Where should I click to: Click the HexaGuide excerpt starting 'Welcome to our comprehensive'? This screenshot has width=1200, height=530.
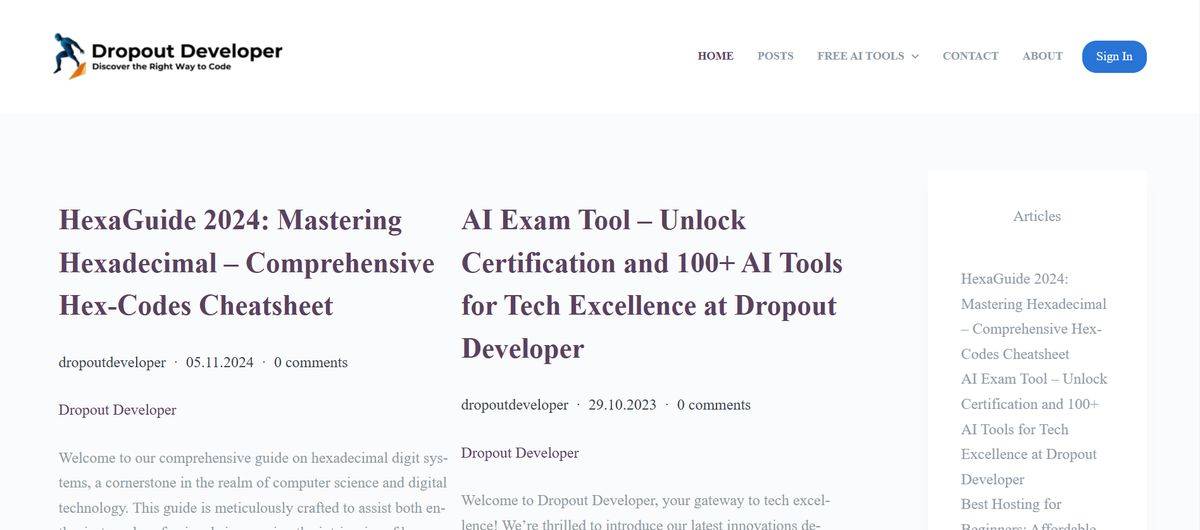point(254,490)
